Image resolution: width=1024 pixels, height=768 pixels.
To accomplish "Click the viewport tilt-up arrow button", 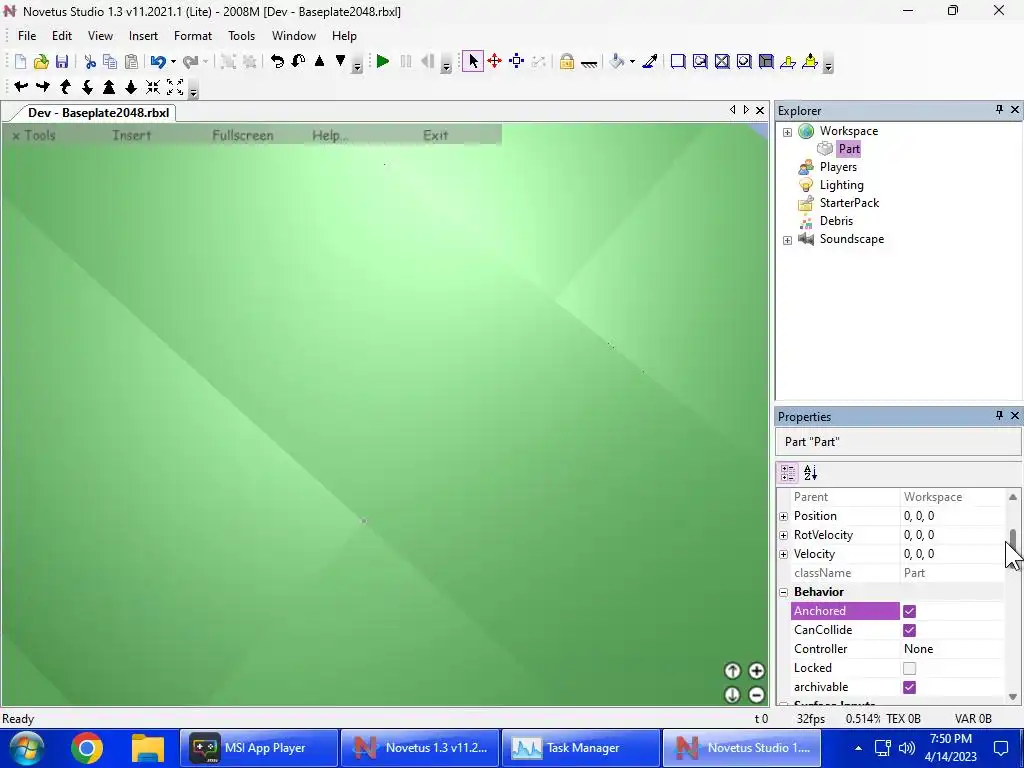I will coord(732,671).
